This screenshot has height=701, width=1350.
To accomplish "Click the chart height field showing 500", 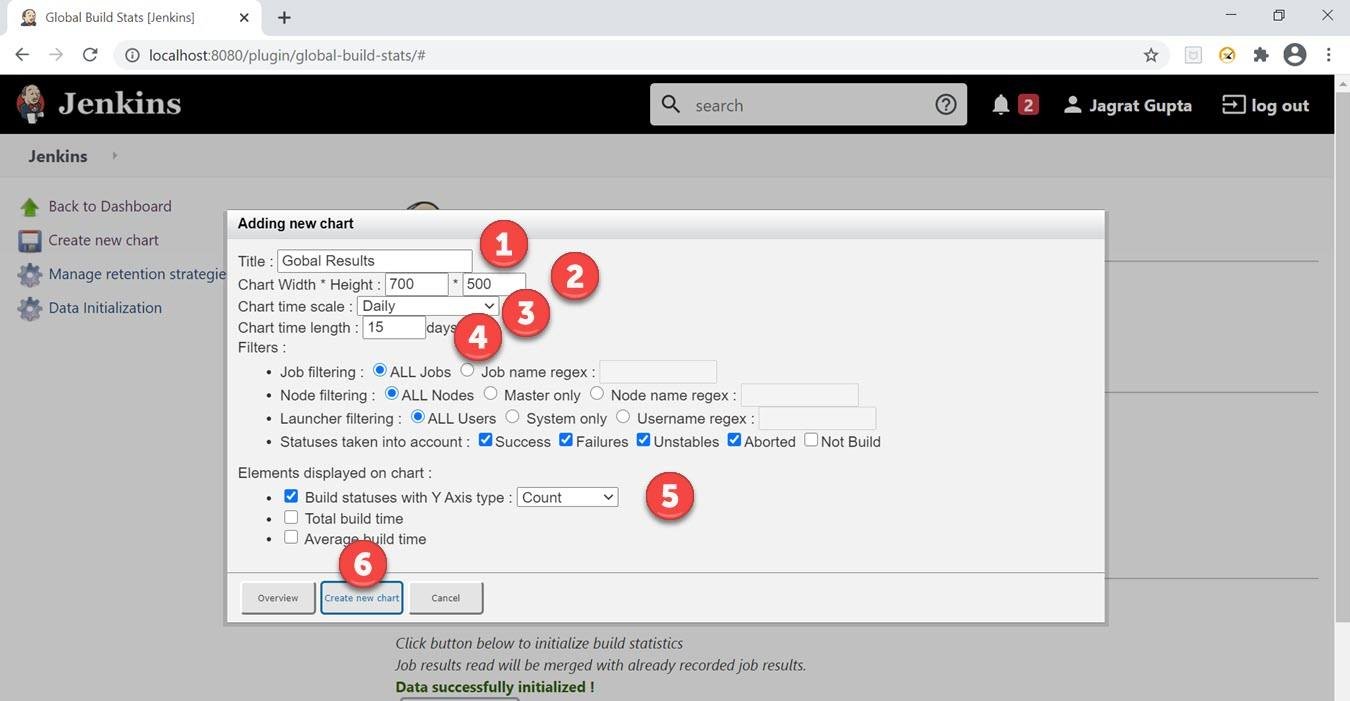I will [494, 285].
